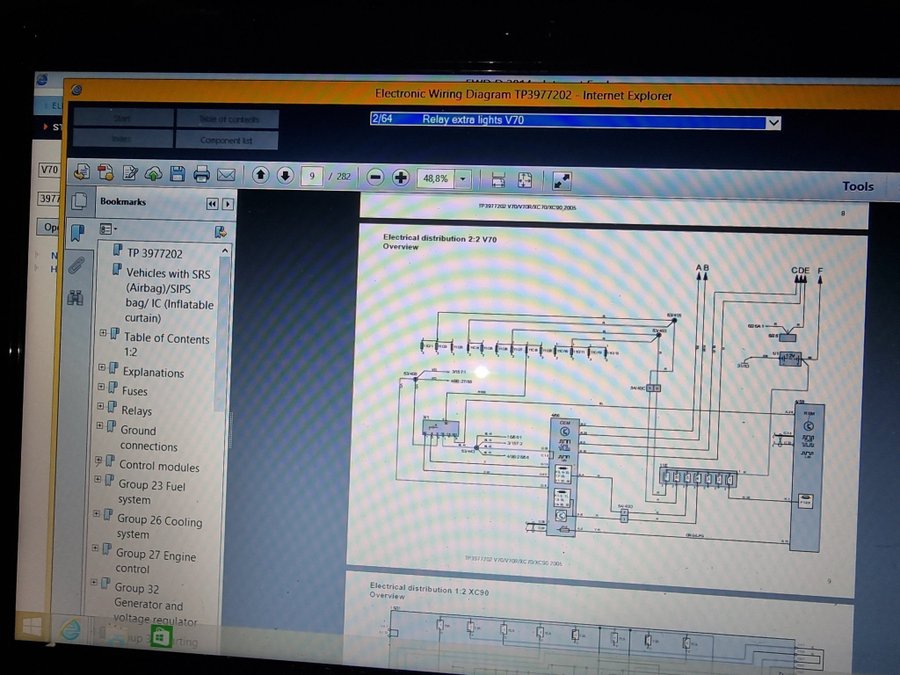
Task: Open the Attachments paperclip panel
Action: (x=76, y=265)
